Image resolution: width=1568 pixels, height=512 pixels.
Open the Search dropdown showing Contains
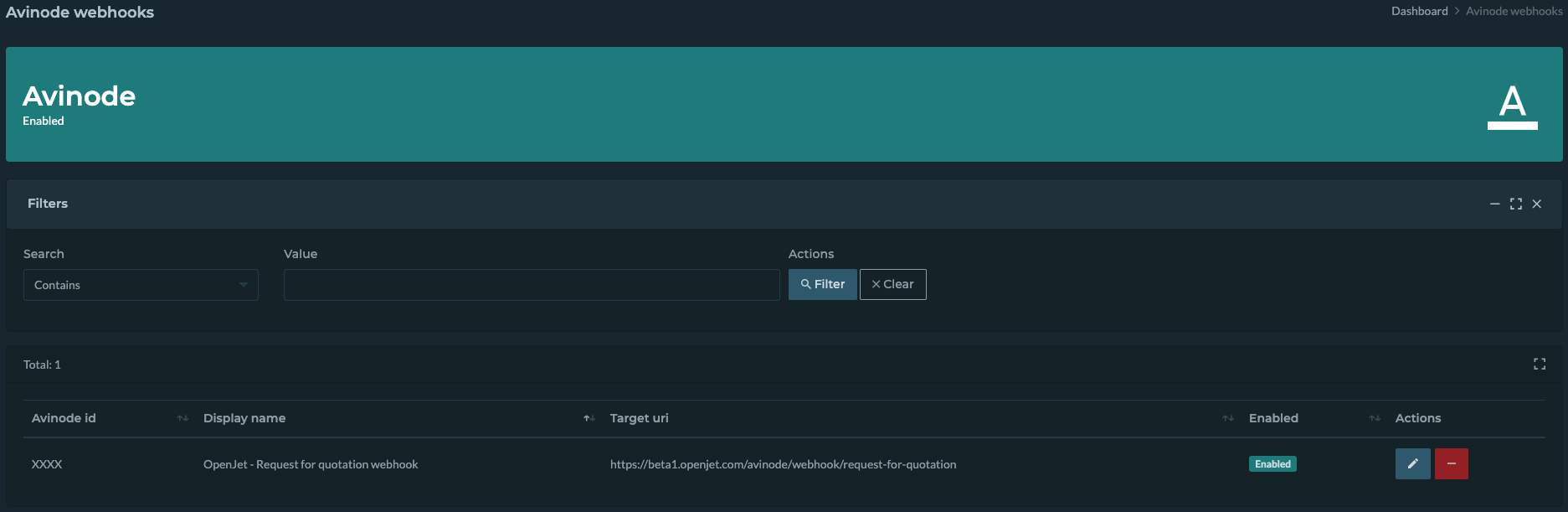point(141,285)
